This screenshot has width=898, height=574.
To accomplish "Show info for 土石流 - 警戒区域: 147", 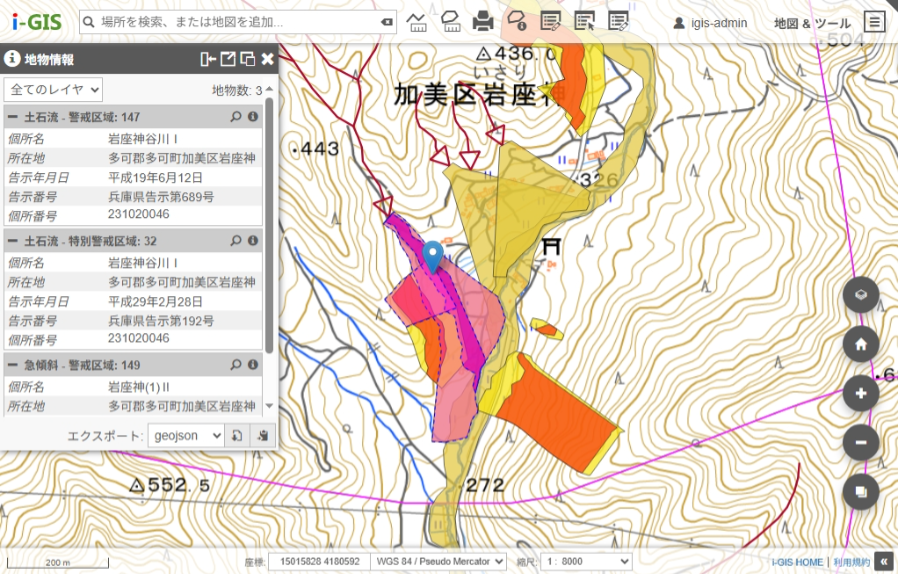I will [253, 116].
